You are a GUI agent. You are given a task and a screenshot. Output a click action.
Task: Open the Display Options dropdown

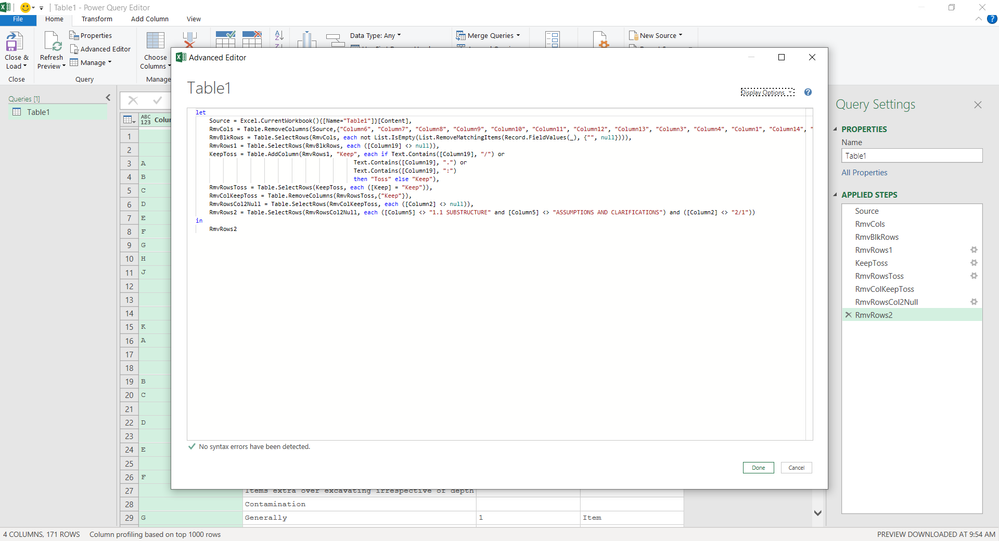click(x=767, y=92)
